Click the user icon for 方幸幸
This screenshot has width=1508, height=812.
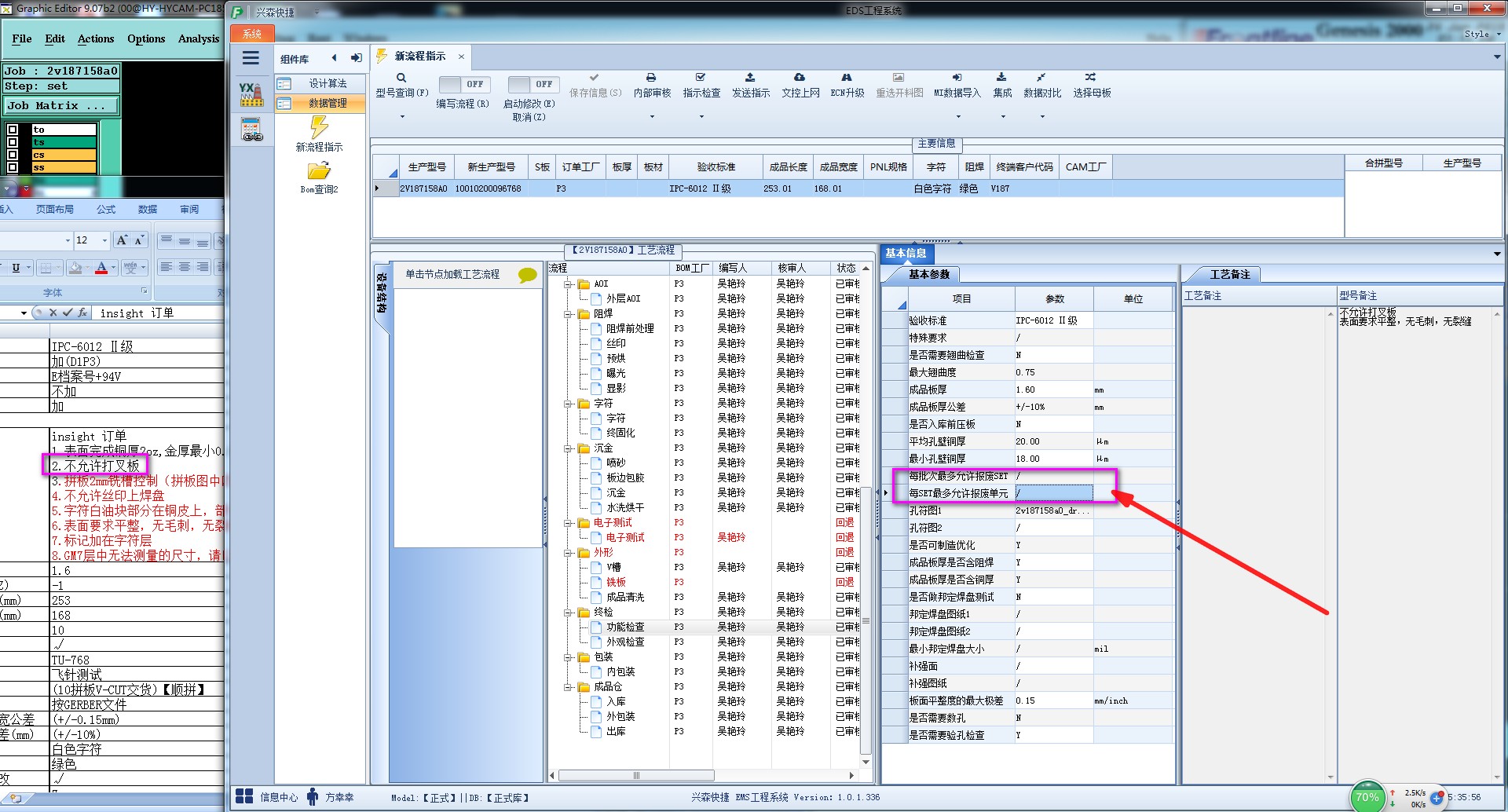313,796
